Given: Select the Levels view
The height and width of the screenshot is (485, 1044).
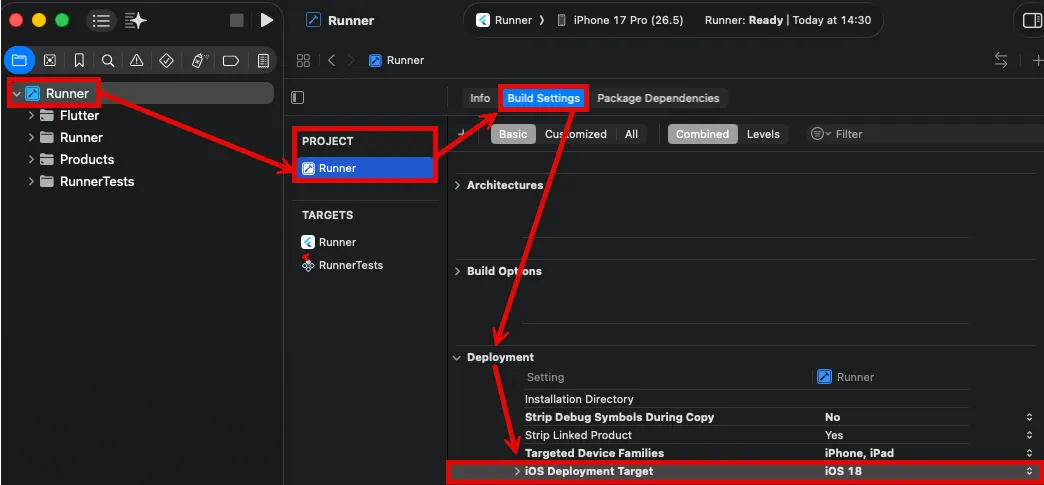Looking at the screenshot, I should 763,134.
